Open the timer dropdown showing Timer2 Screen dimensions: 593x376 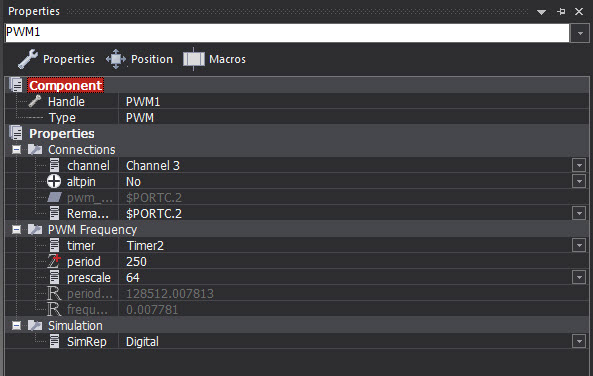point(579,245)
